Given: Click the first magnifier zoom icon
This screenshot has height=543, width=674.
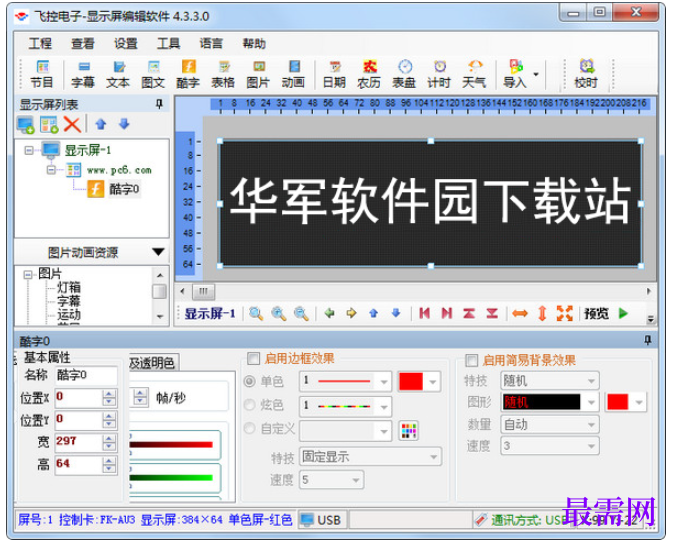Looking at the screenshot, I should tap(256, 313).
